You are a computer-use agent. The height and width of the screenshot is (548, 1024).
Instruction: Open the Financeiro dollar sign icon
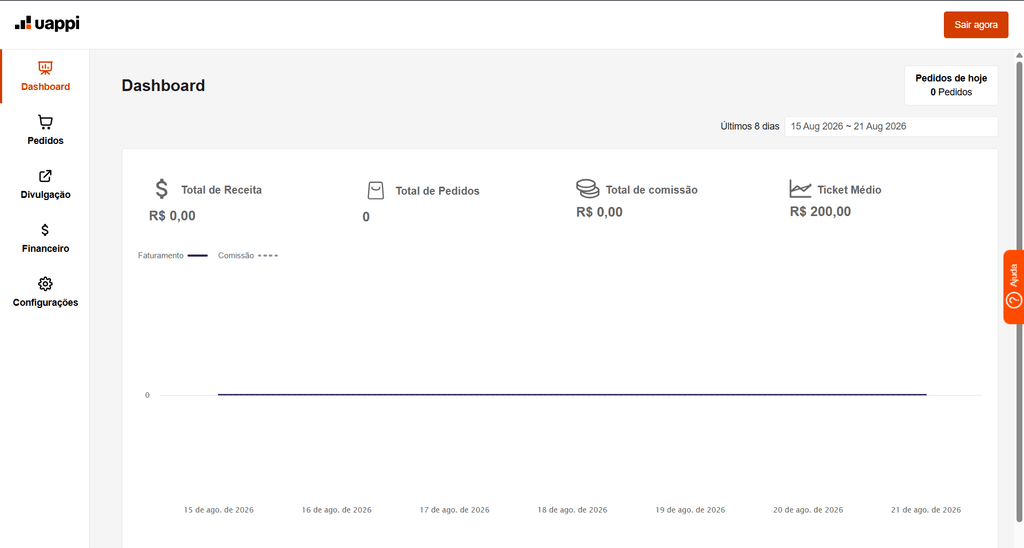45,230
